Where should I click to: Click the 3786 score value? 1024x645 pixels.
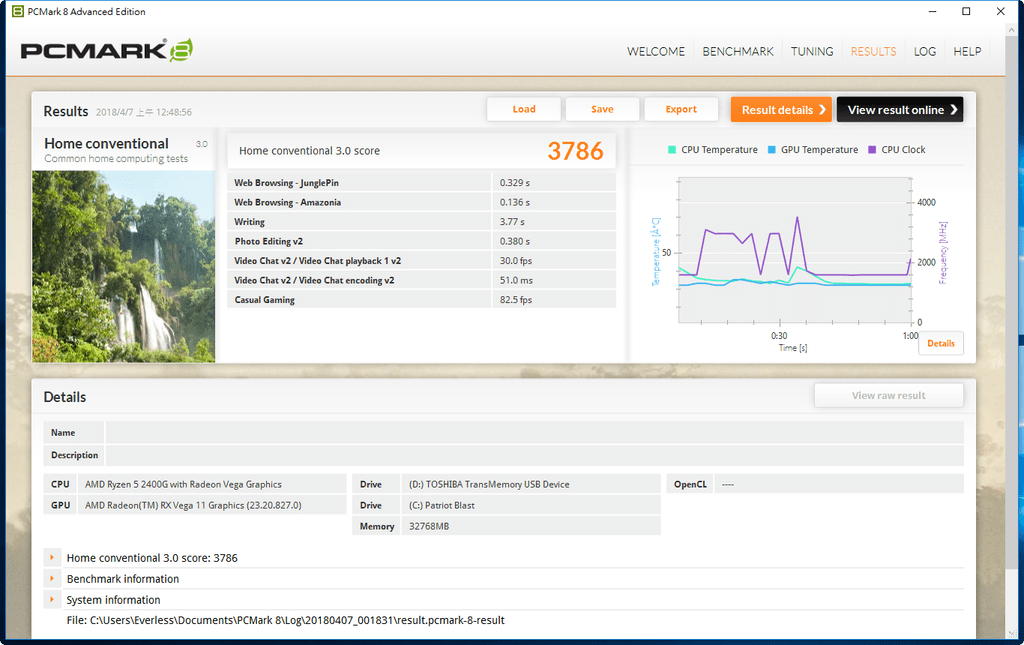(575, 151)
